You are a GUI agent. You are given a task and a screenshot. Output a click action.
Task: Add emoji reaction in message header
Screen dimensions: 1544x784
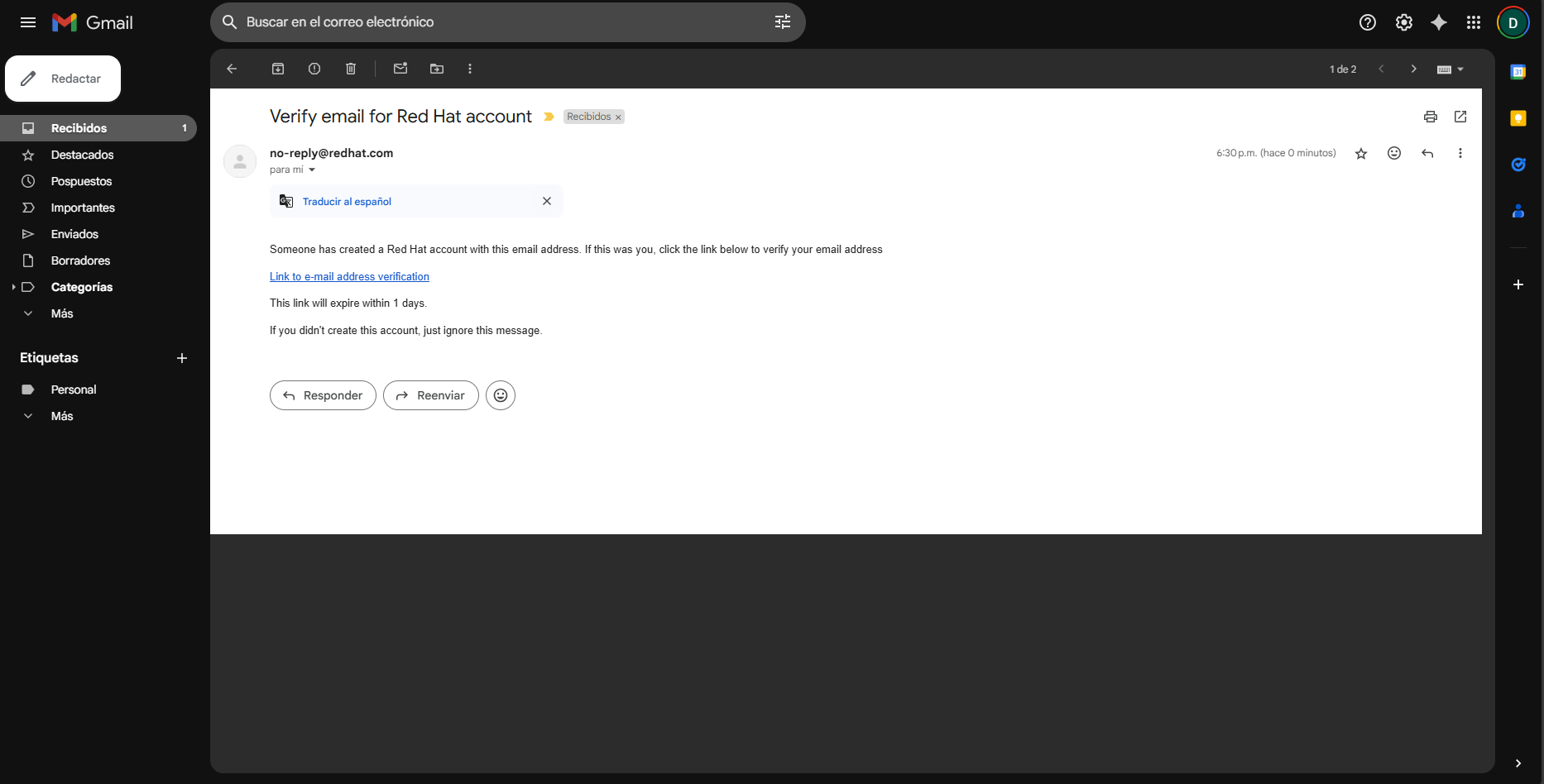pos(1394,153)
